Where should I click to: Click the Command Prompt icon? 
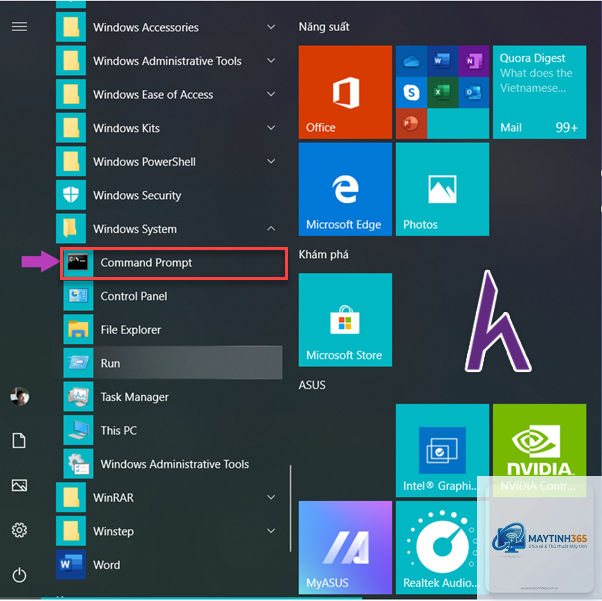click(78, 263)
